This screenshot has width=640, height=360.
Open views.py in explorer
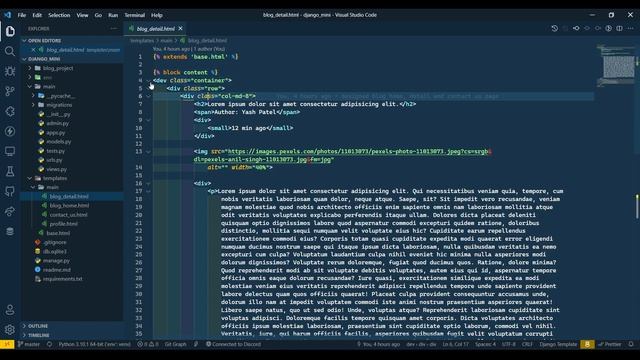tap(72, 169)
